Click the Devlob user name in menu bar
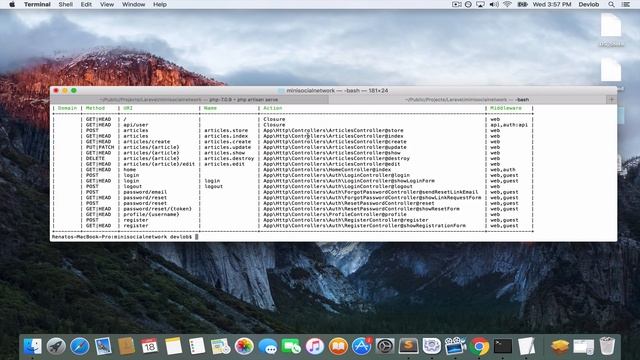The image size is (640, 360). point(589,4)
